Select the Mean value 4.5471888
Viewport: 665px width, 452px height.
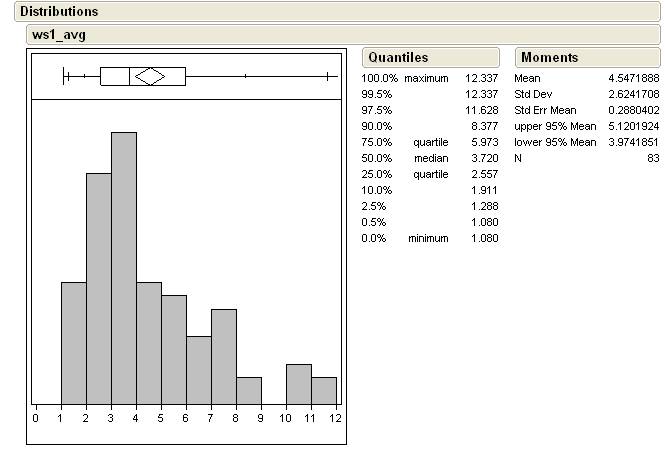coord(634,78)
